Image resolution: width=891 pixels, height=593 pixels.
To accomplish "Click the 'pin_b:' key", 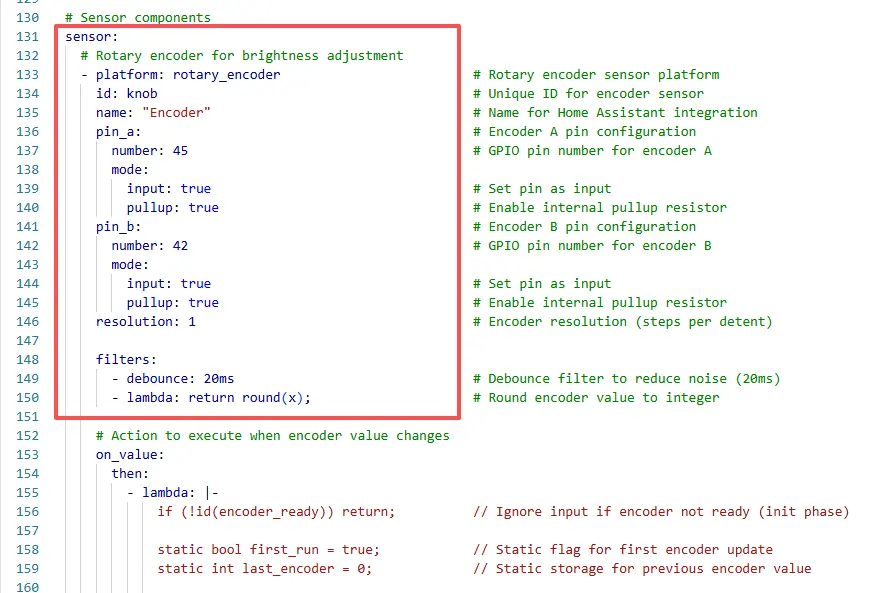I will (x=118, y=226).
